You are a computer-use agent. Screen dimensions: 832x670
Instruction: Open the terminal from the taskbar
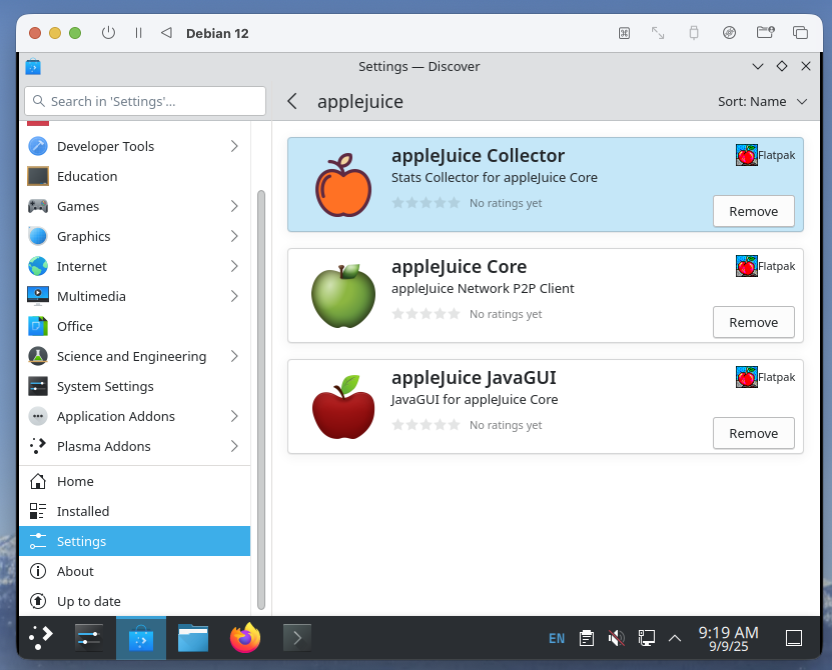[x=297, y=638]
